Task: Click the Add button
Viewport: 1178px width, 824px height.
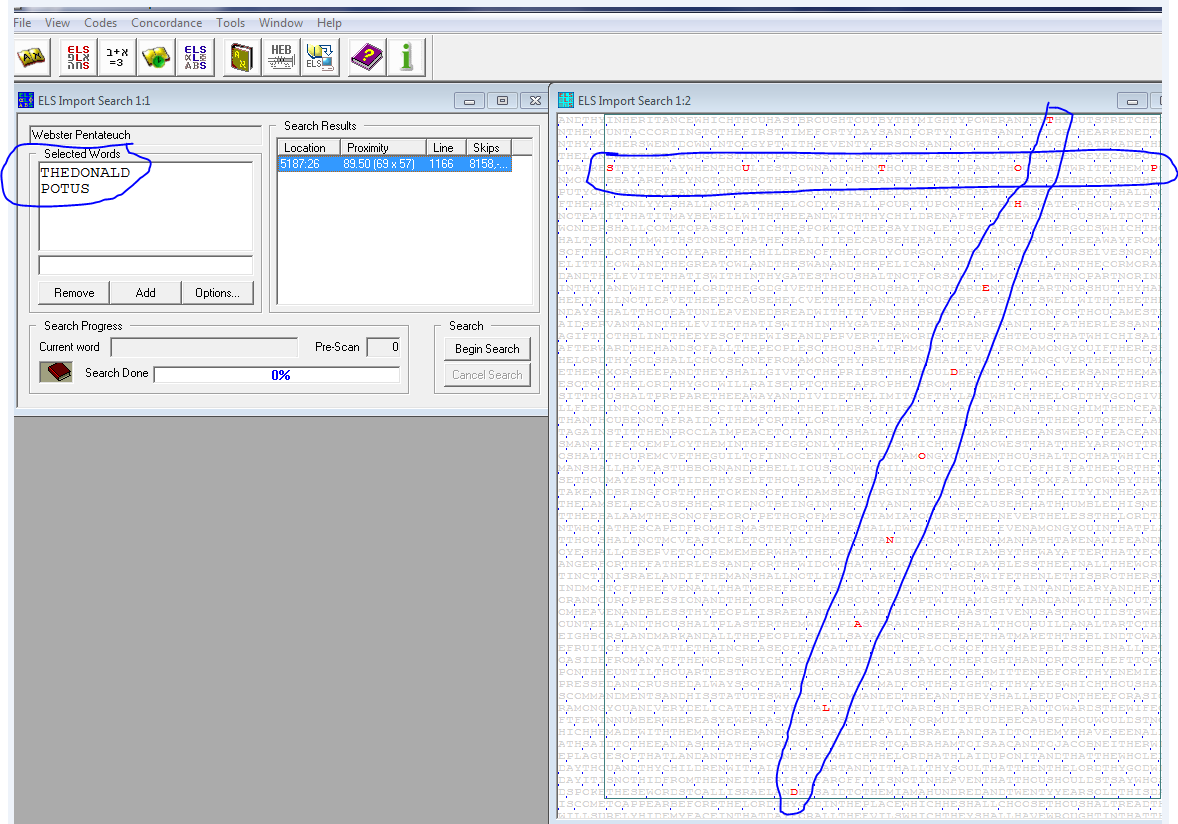Action: (x=146, y=293)
